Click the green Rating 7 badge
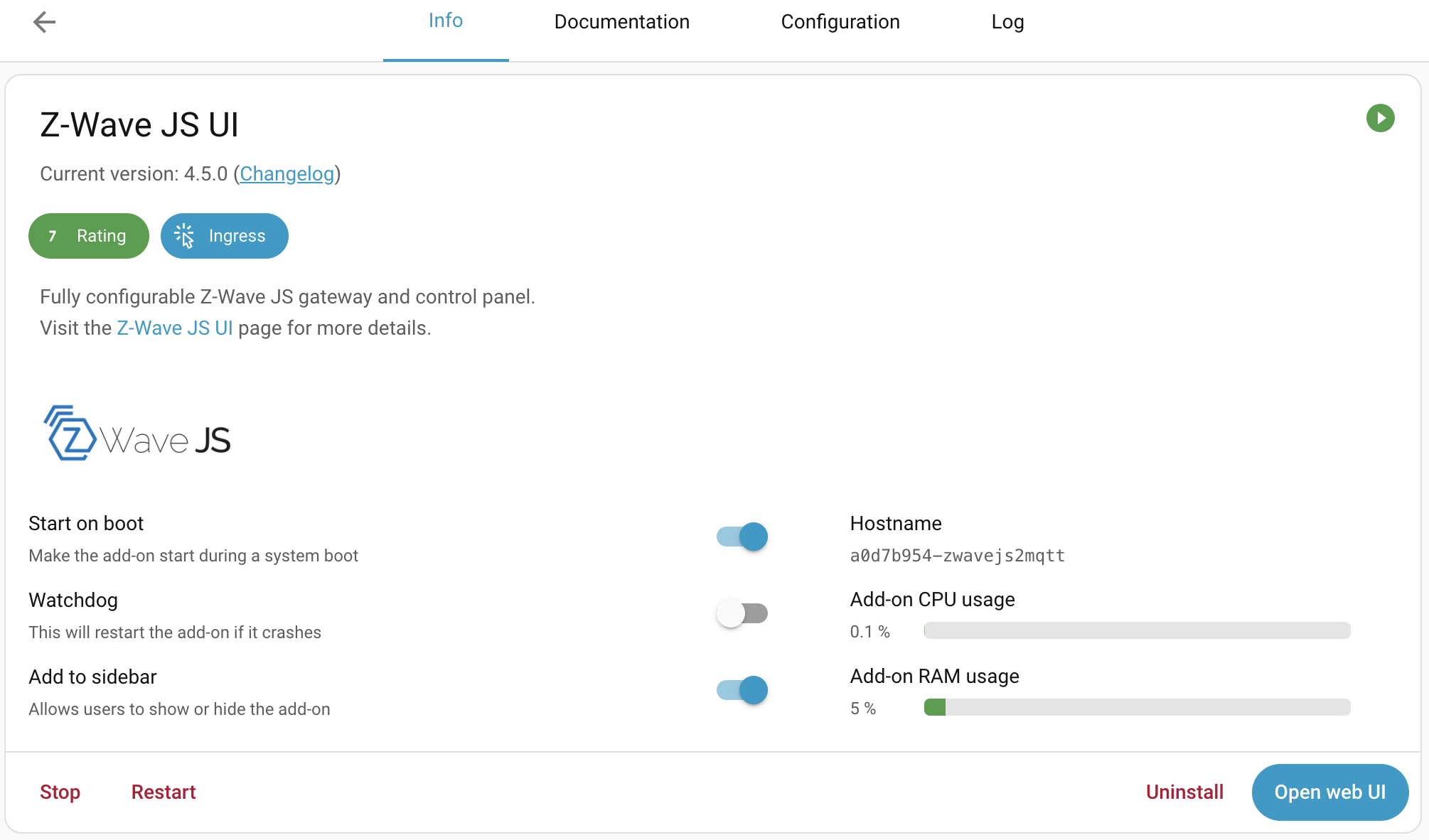The image size is (1429, 840). point(89,236)
